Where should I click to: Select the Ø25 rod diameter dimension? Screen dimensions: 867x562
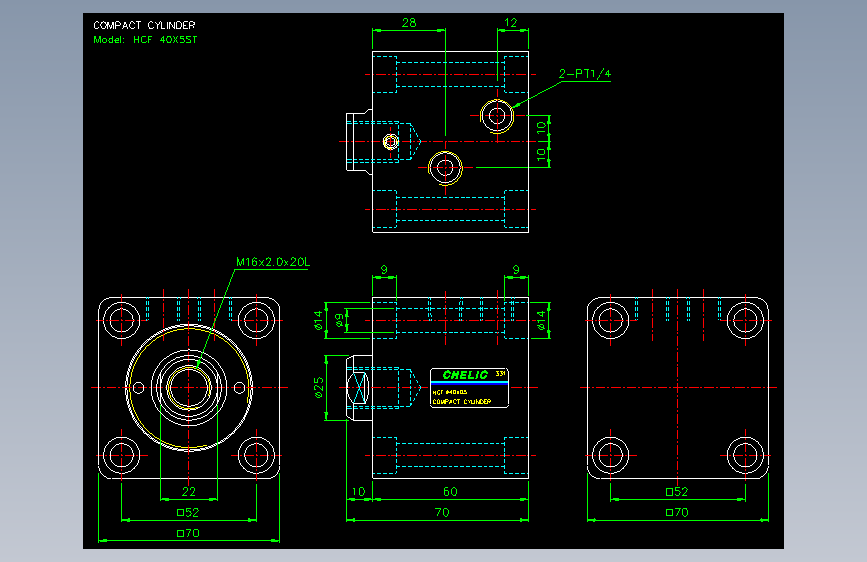[319, 388]
